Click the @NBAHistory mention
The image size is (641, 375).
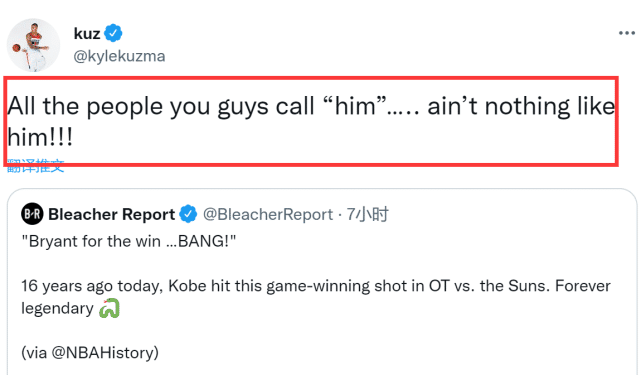103,353
